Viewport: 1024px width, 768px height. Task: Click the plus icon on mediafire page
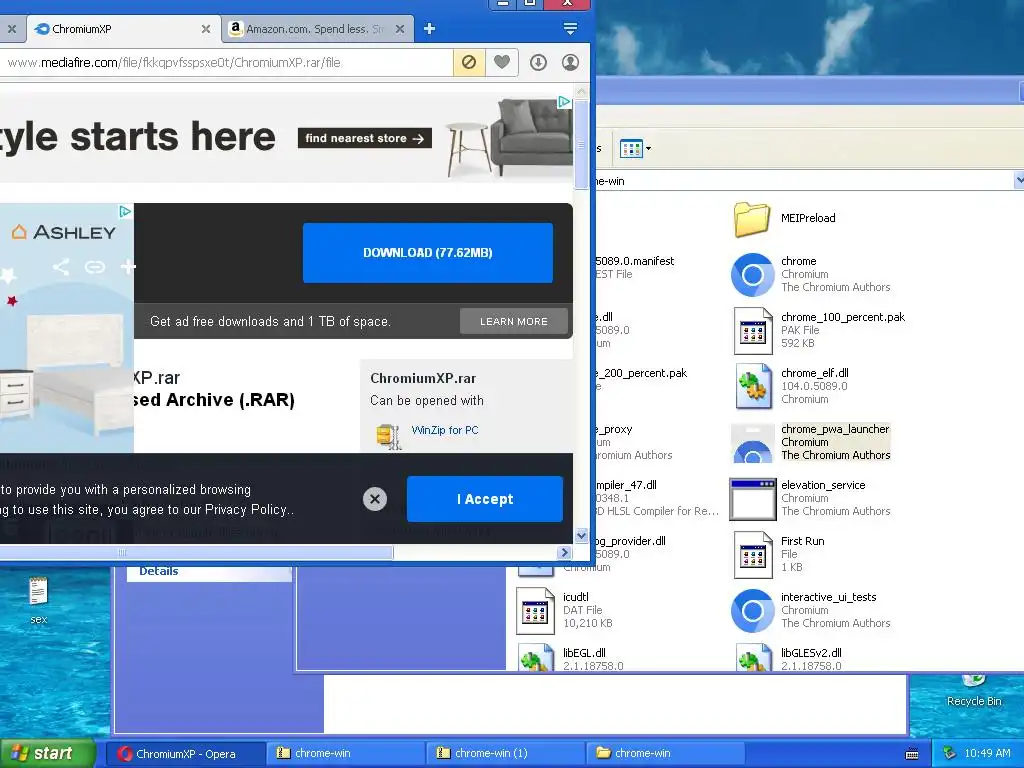click(x=128, y=266)
